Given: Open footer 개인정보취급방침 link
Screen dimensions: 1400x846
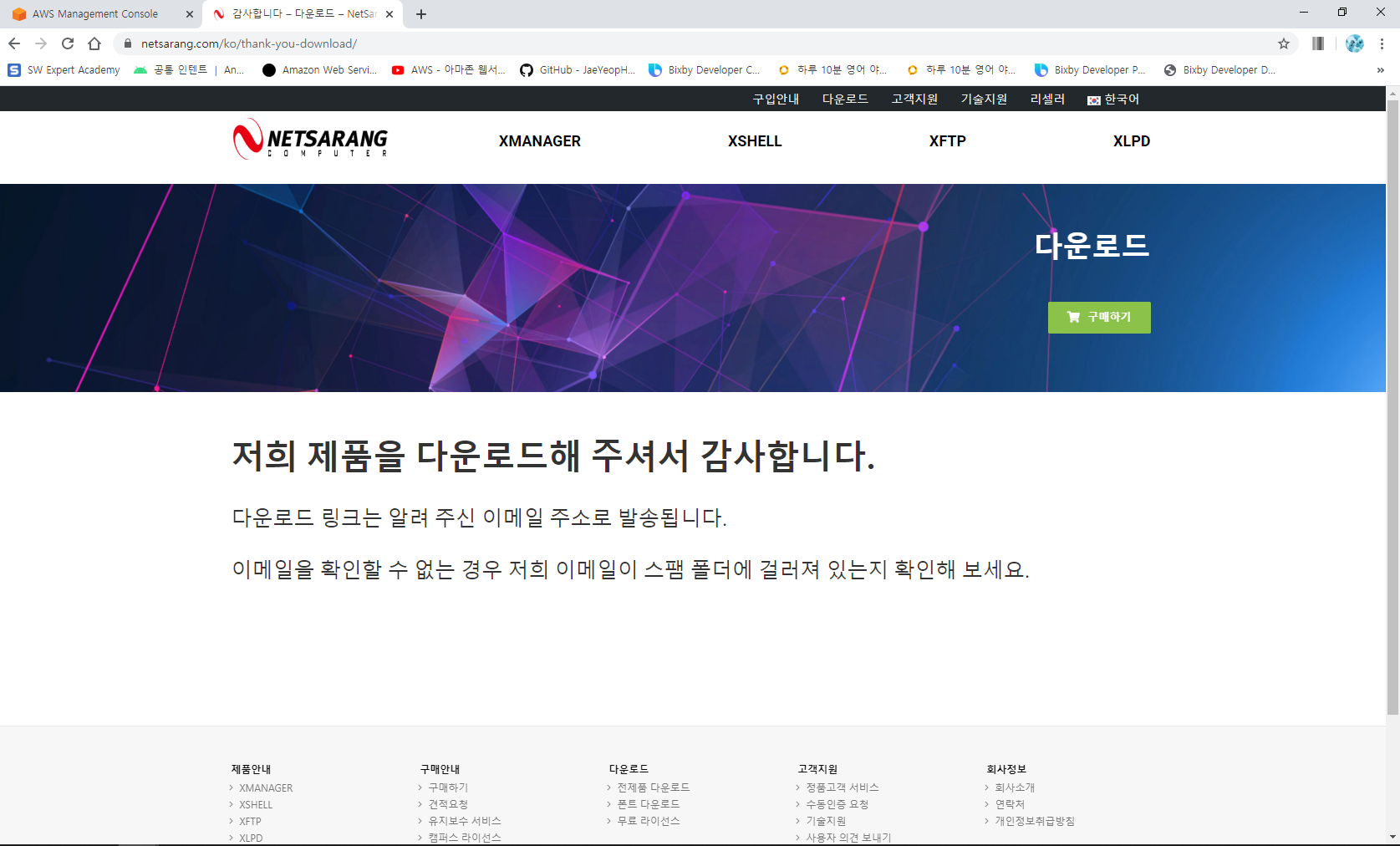Looking at the screenshot, I should 1035,821.
